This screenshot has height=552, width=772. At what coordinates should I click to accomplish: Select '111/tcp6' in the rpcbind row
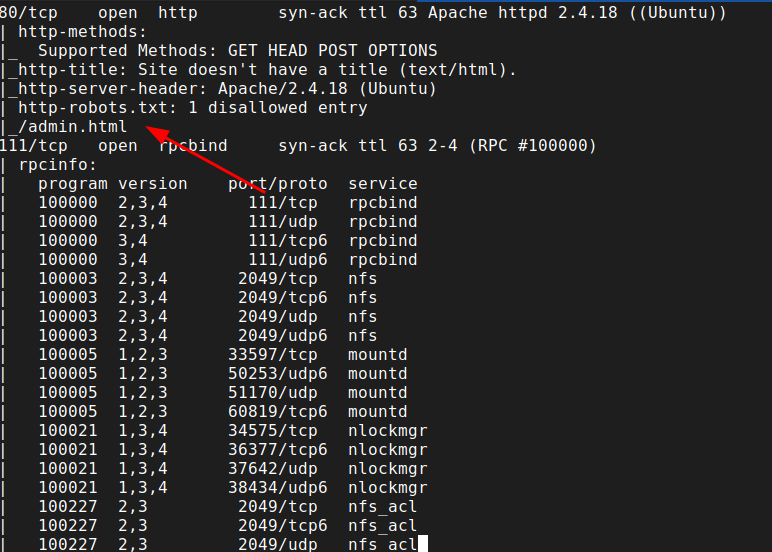(x=288, y=241)
